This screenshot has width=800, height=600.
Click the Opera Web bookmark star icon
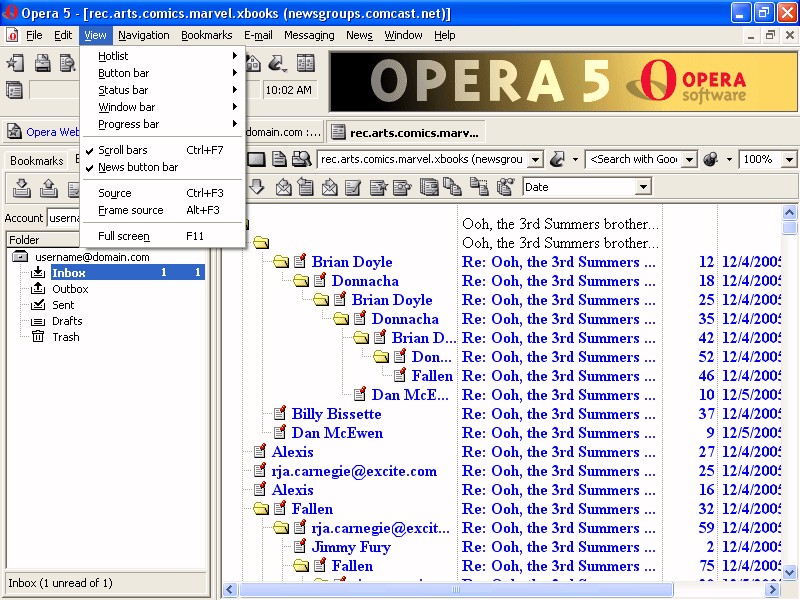pos(14,132)
